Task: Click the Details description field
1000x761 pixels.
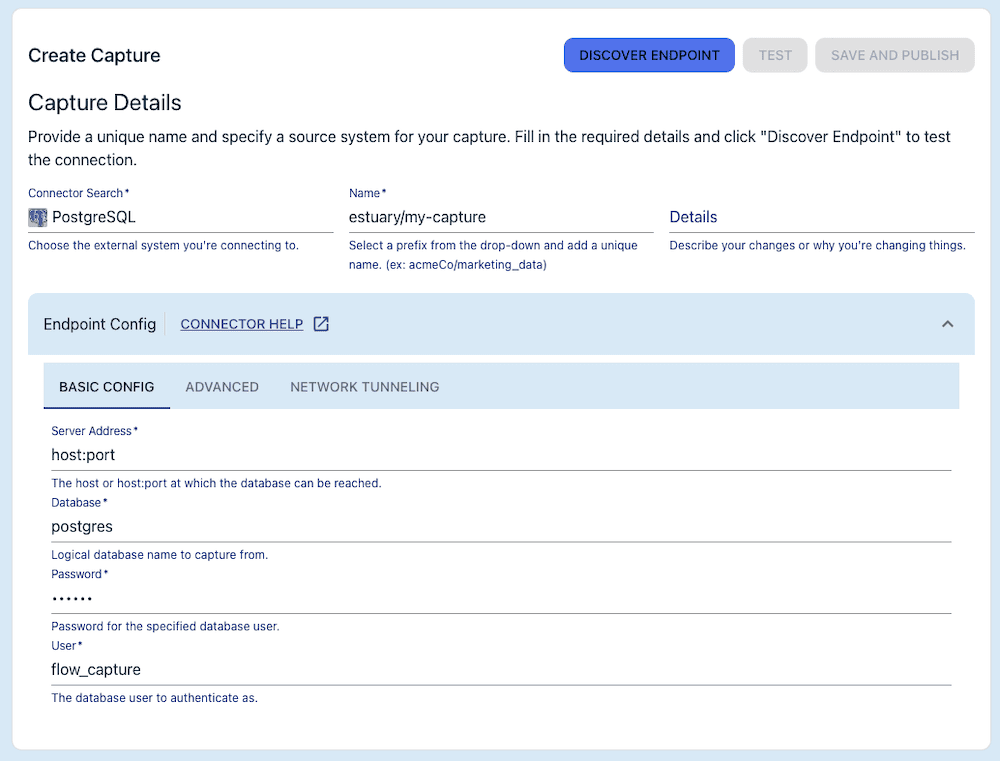Action: 820,217
